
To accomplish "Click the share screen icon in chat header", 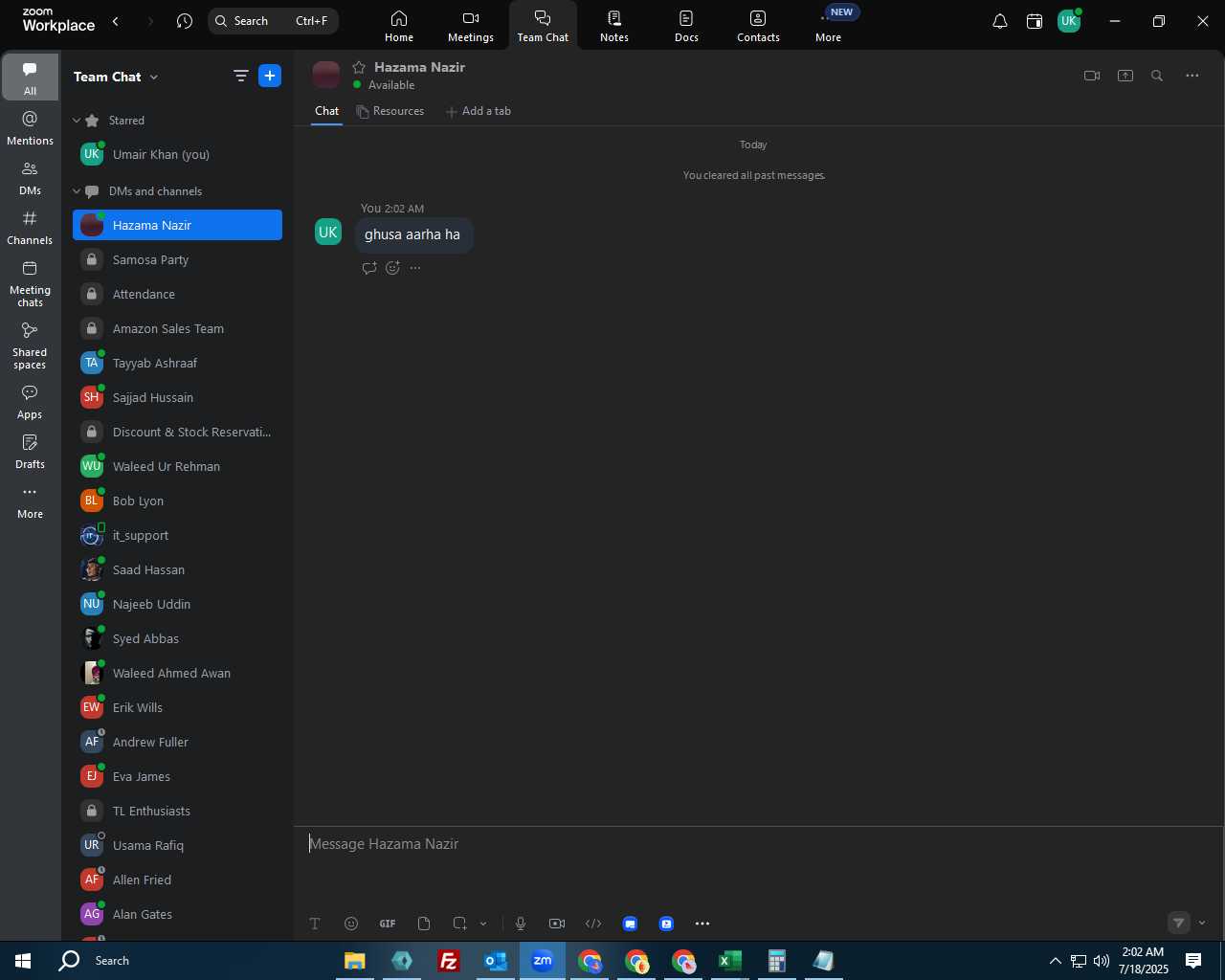I will 1125,76.
